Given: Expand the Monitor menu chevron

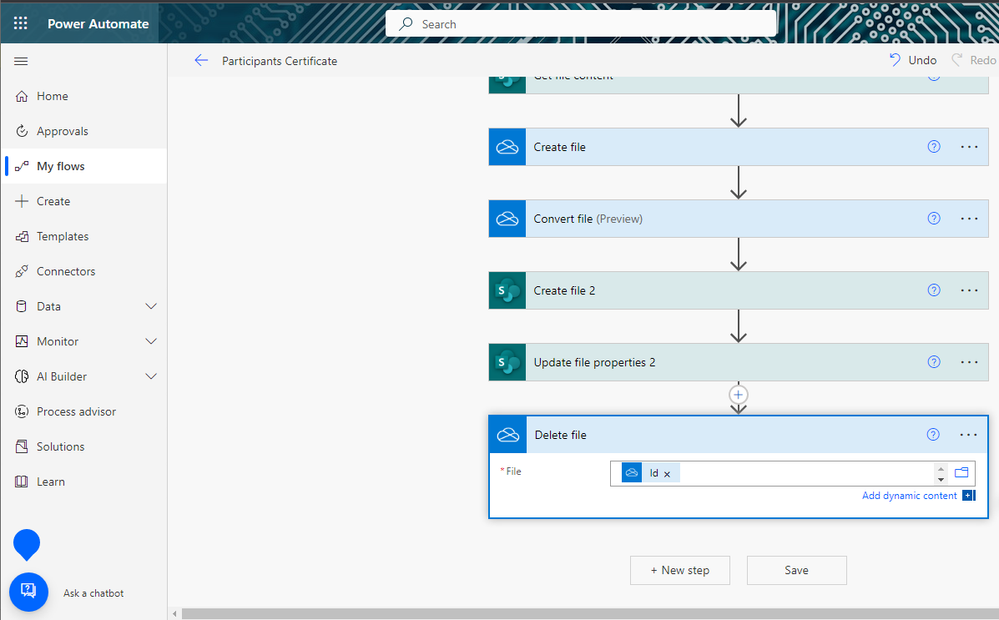Looking at the screenshot, I should (x=151, y=342).
